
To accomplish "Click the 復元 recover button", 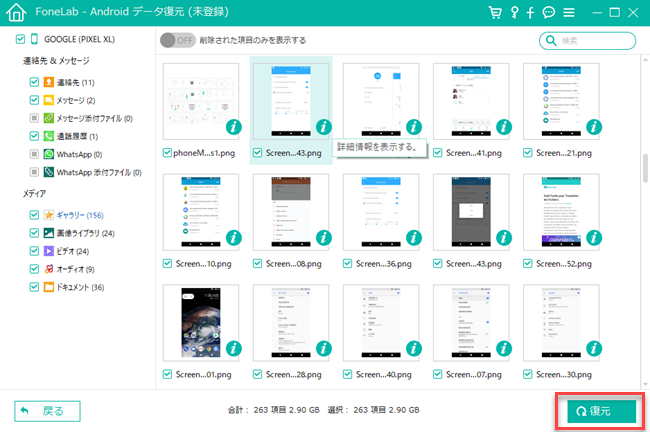I will pos(601,411).
